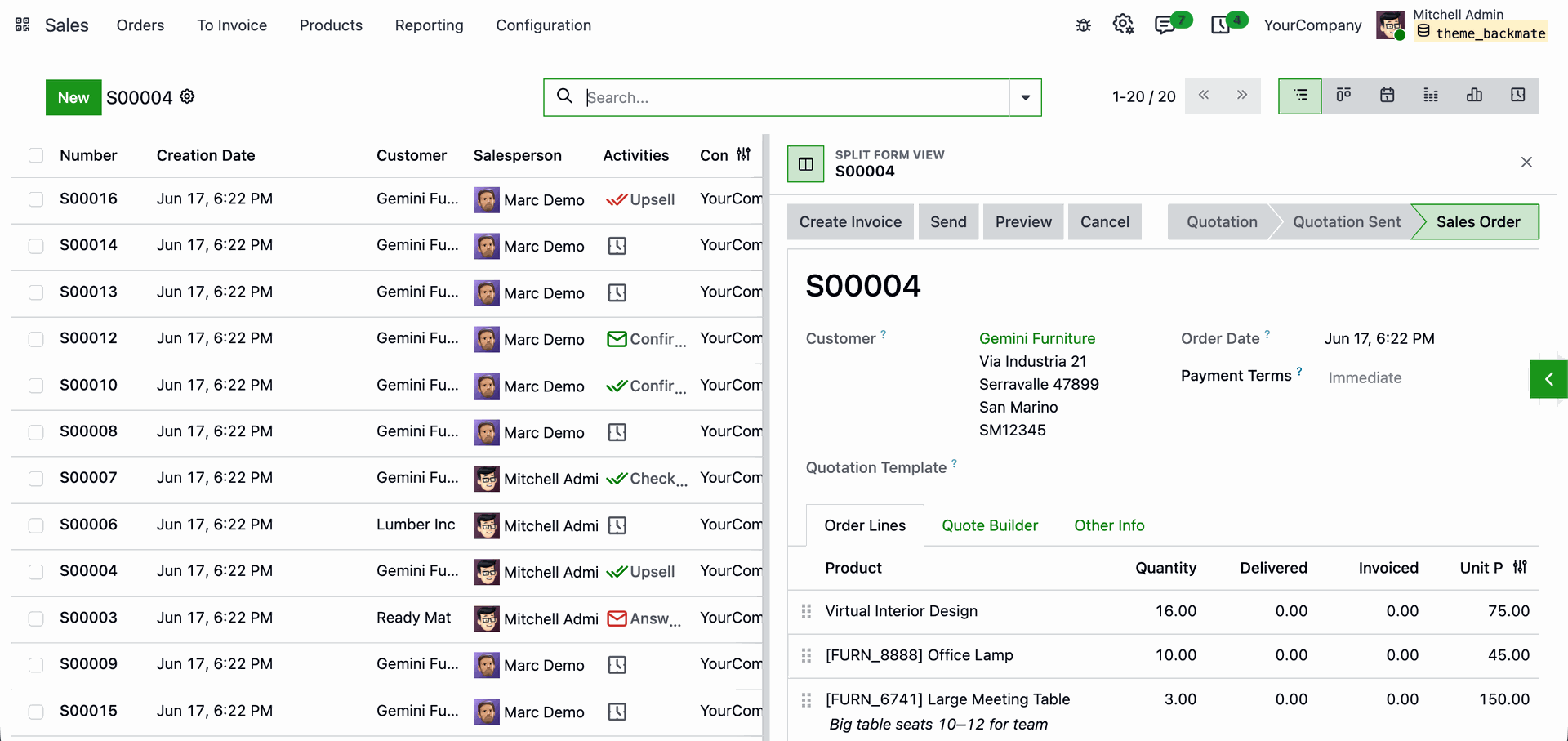
Task: Click the split form view layout icon
Action: pyautogui.click(x=806, y=163)
